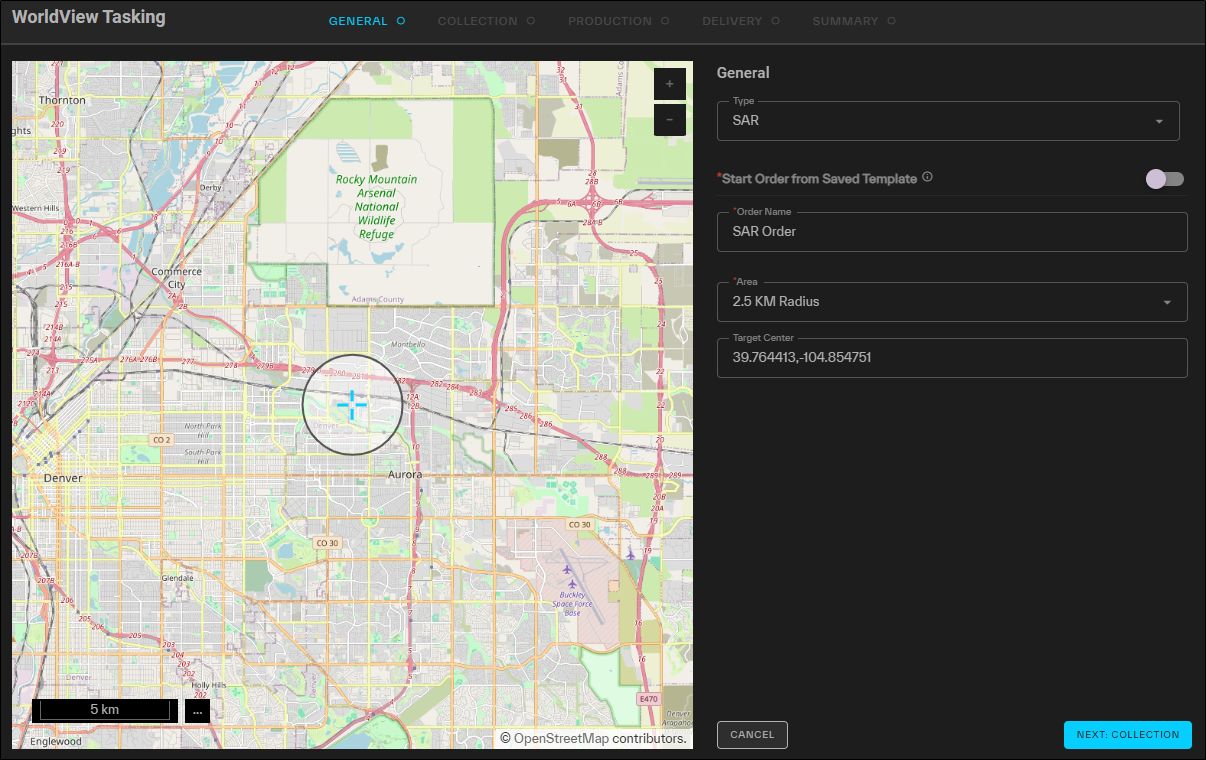Viewport: 1206px width, 760px height.
Task: Click the Order Name input field
Action: click(x=951, y=232)
